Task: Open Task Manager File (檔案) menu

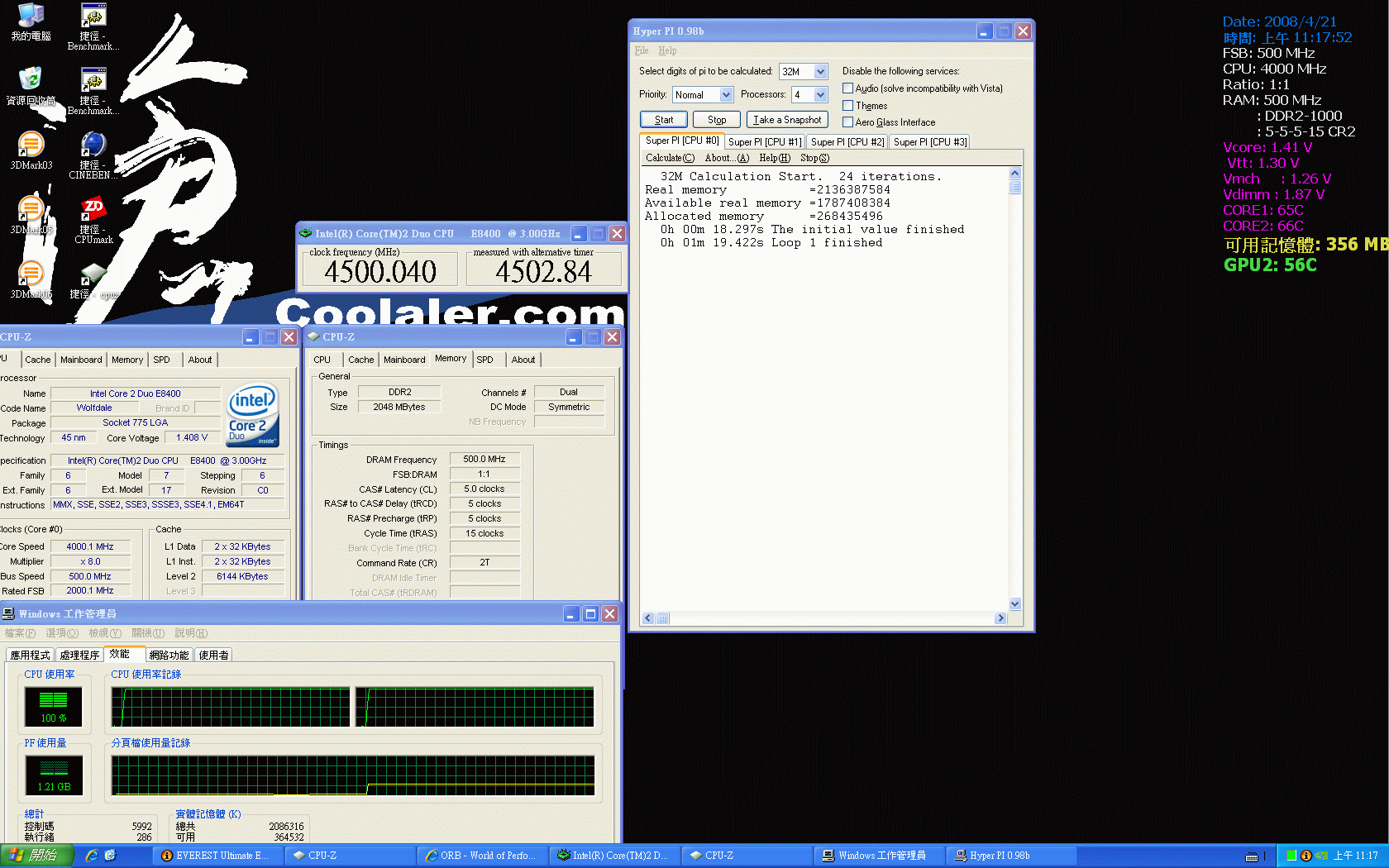Action: pos(20,633)
